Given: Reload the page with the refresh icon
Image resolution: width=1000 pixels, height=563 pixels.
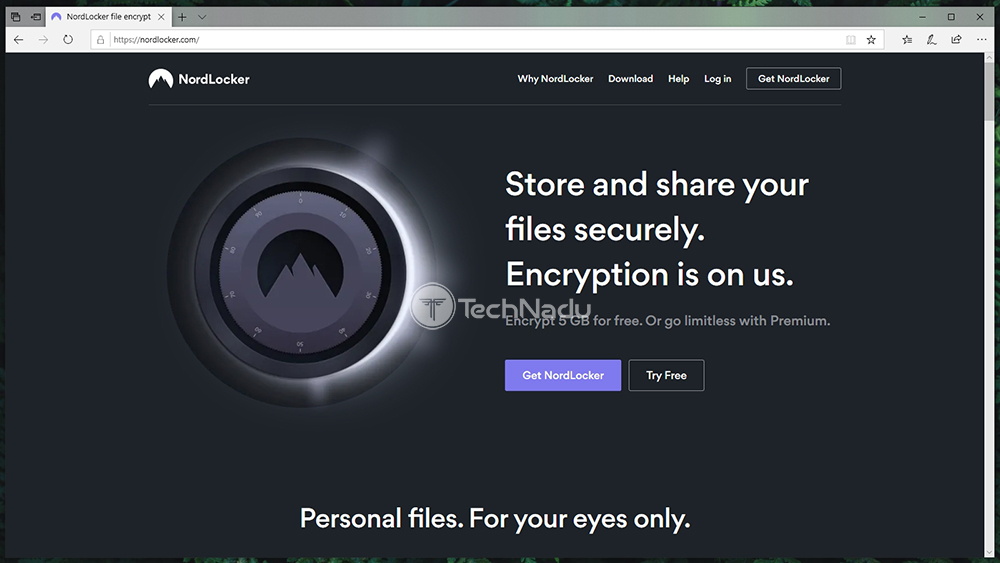Looking at the screenshot, I should tap(68, 40).
